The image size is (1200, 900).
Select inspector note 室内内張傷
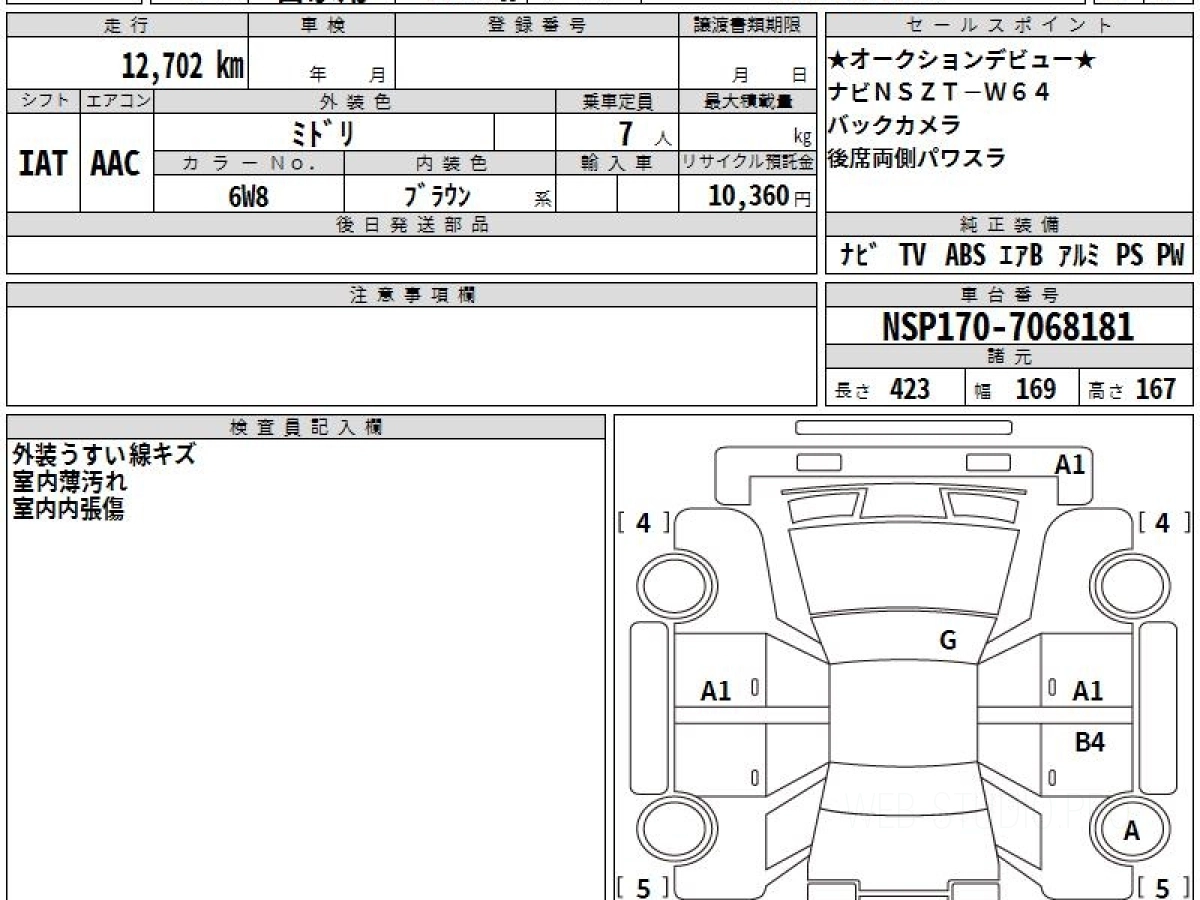pyautogui.click(x=68, y=508)
